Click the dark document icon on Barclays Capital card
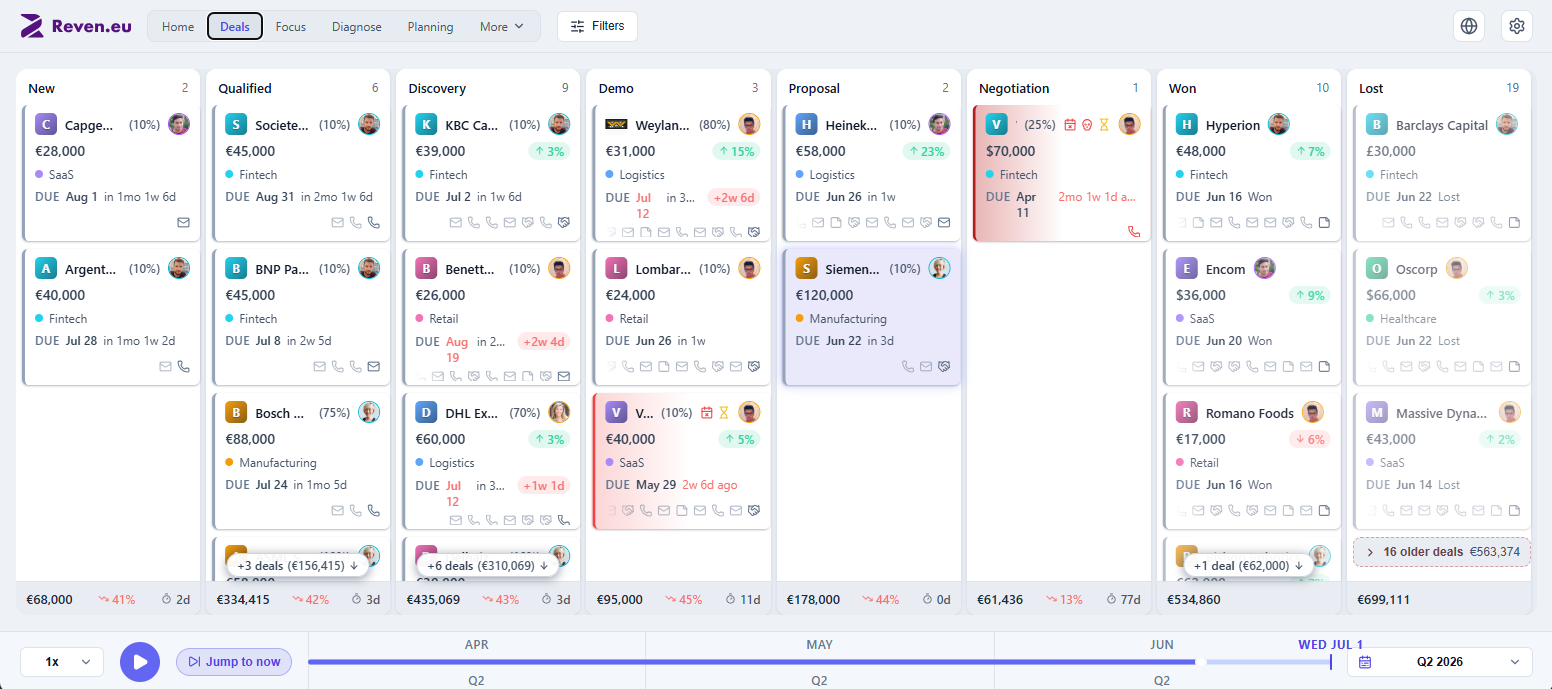The image size is (1552, 689). (1513, 222)
